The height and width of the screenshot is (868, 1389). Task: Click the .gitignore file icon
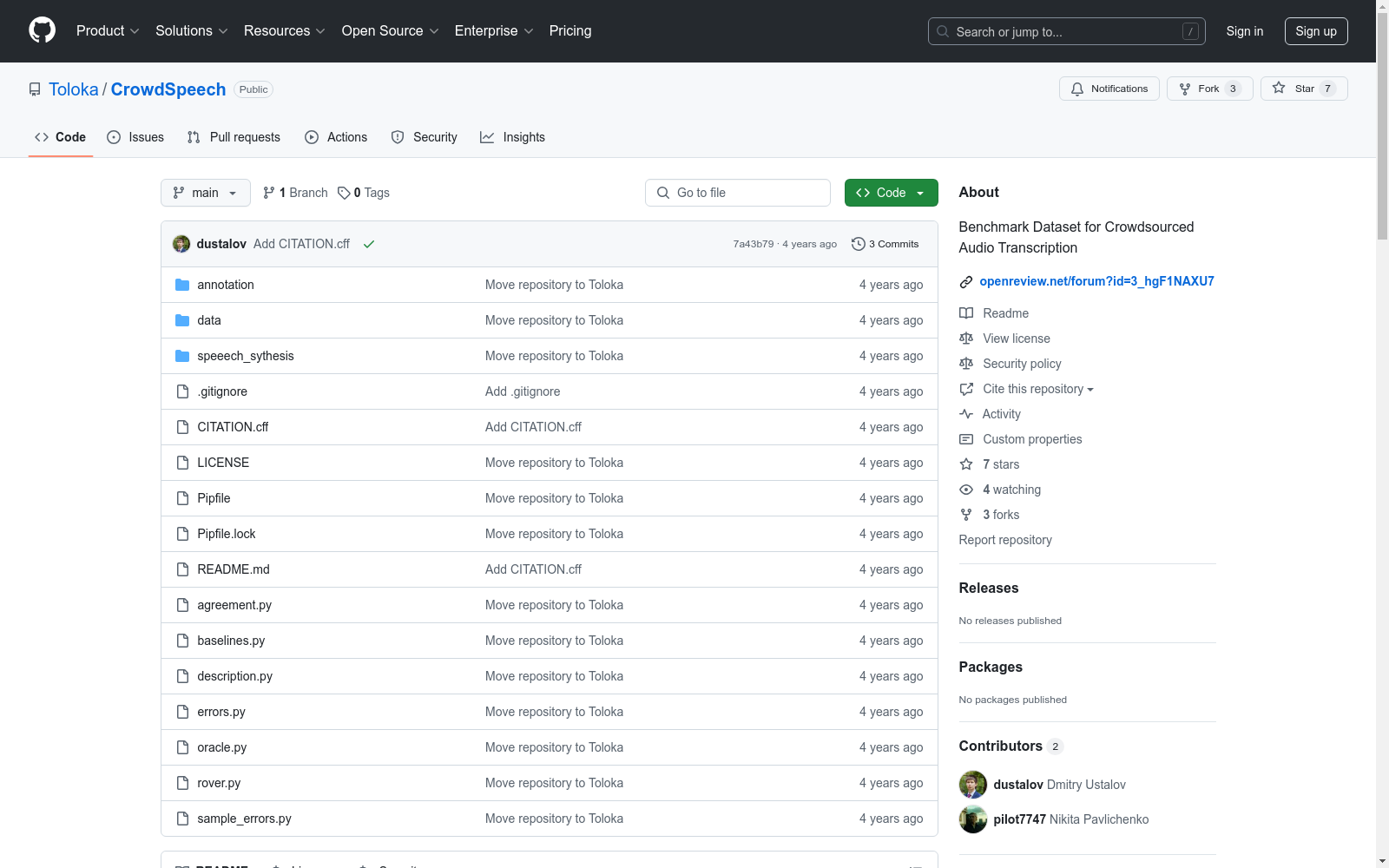(x=182, y=391)
